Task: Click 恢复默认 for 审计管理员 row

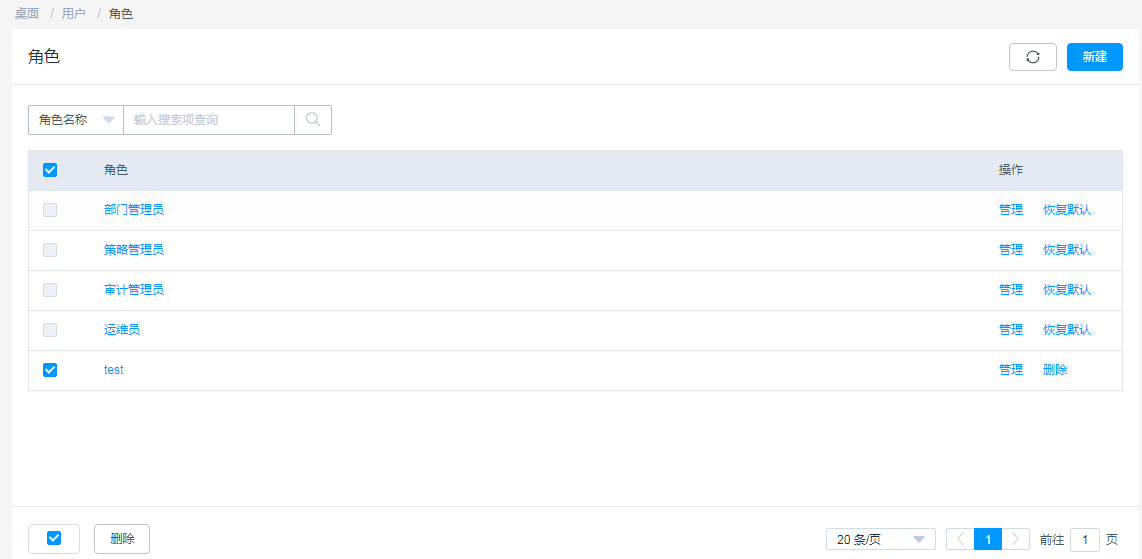Action: [x=1067, y=290]
